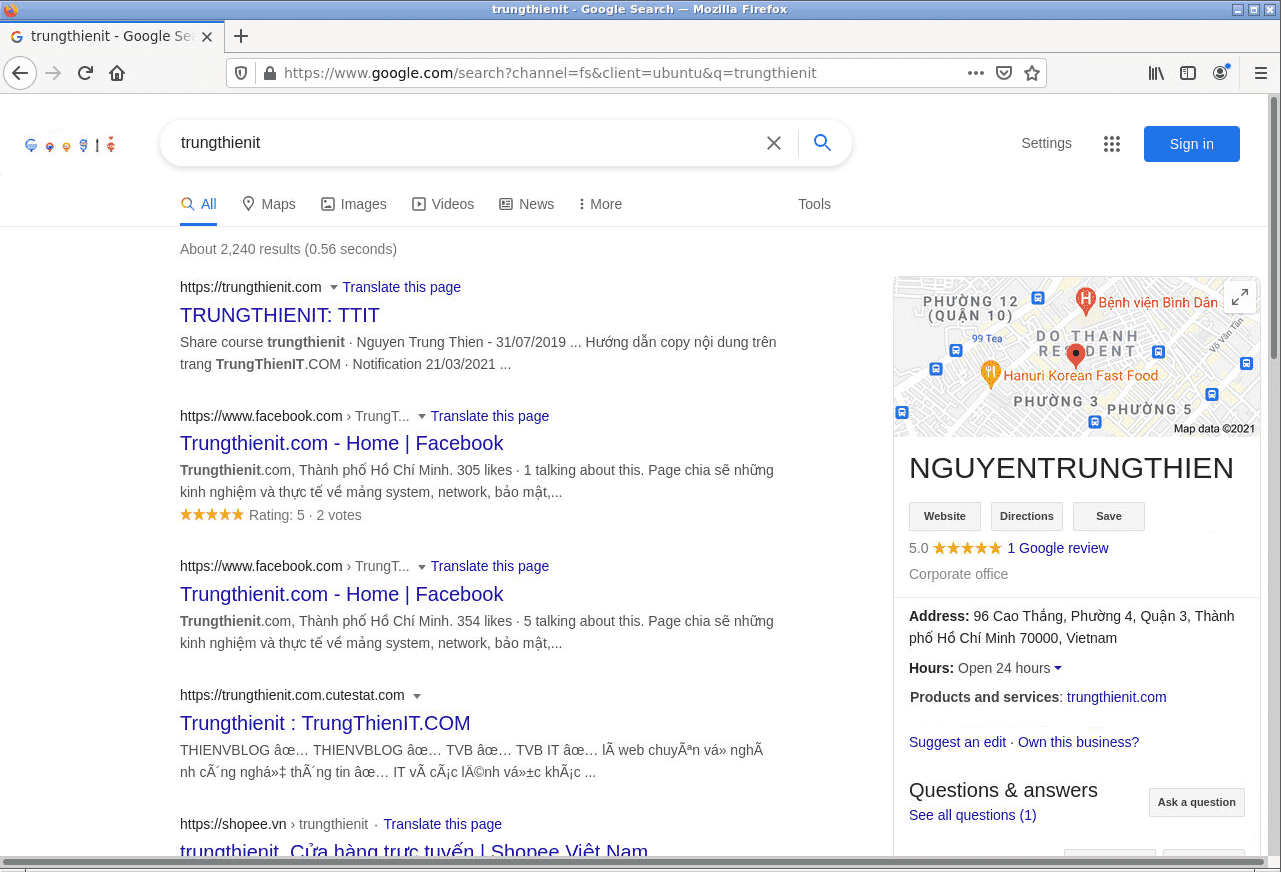Image resolution: width=1281 pixels, height=872 pixels.
Task: Close the trungthienit Google Search tab
Action: pyautogui.click(x=207, y=36)
